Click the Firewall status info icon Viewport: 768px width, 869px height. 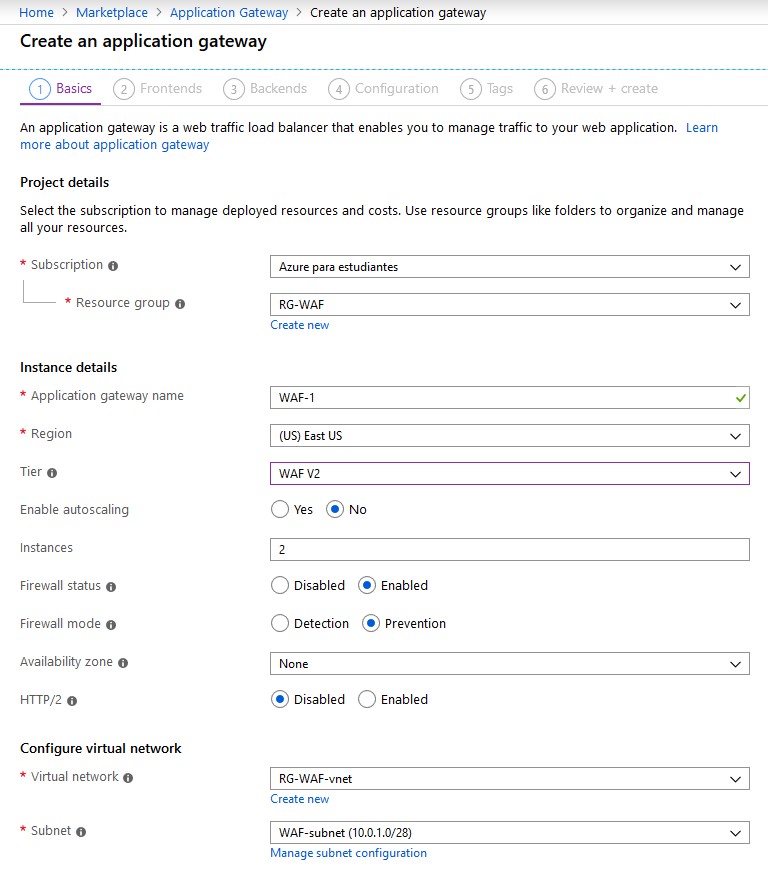click(x=111, y=587)
